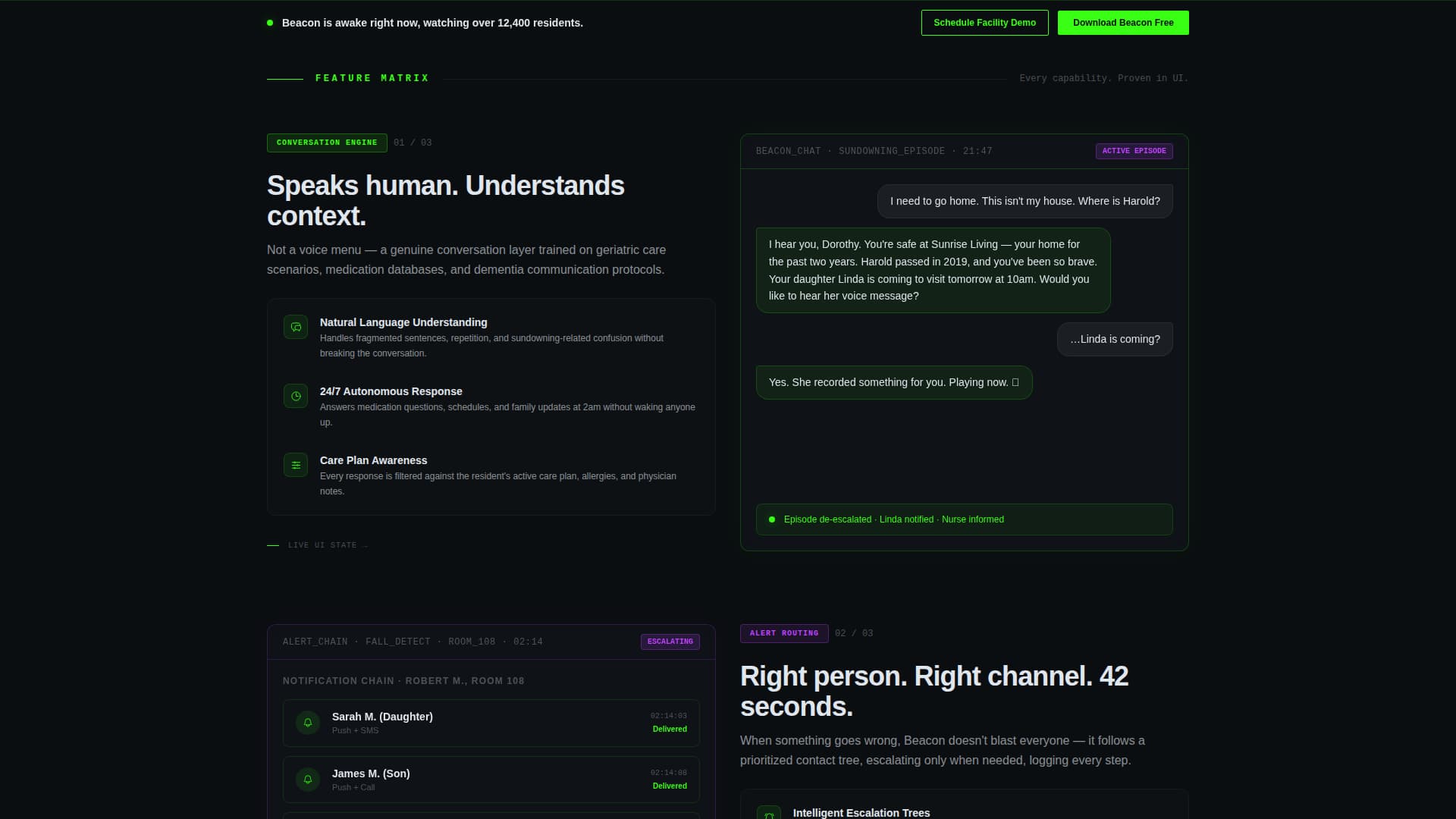1456x819 pixels.
Task: Click the 'When something goes wrong' paragraph
Action: point(943,750)
